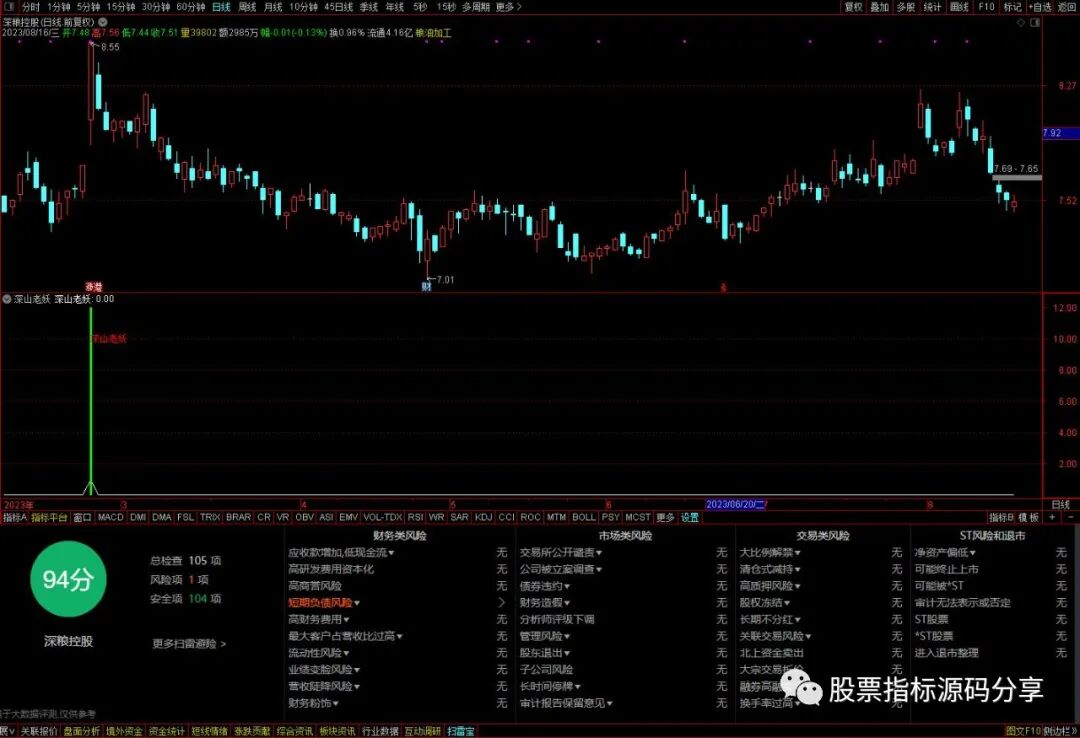Viewport: 1080px width, 738px height.
Task: Select the BOLL indicator tab
Action: click(583, 517)
